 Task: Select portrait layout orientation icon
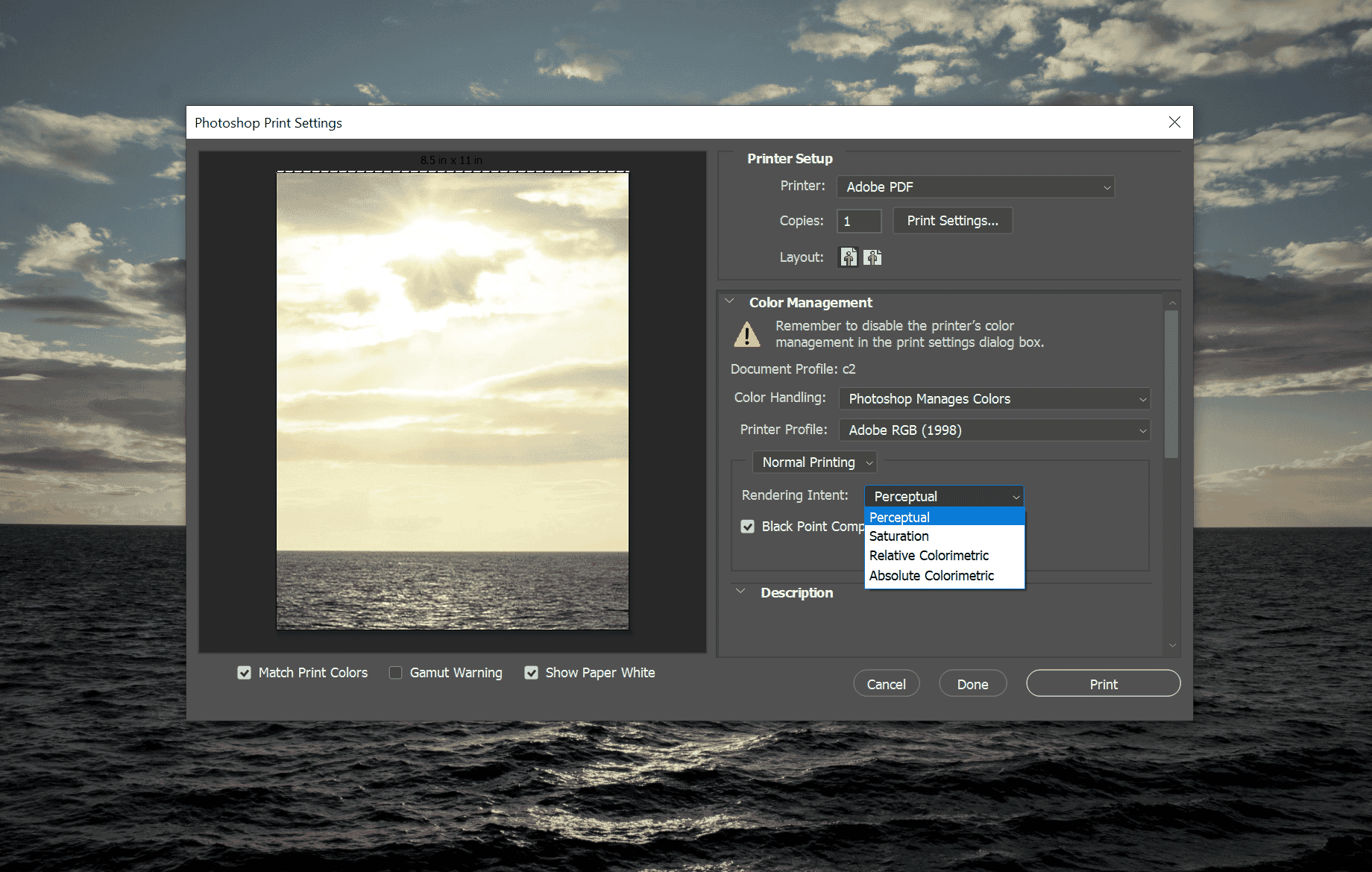pyautogui.click(x=849, y=257)
